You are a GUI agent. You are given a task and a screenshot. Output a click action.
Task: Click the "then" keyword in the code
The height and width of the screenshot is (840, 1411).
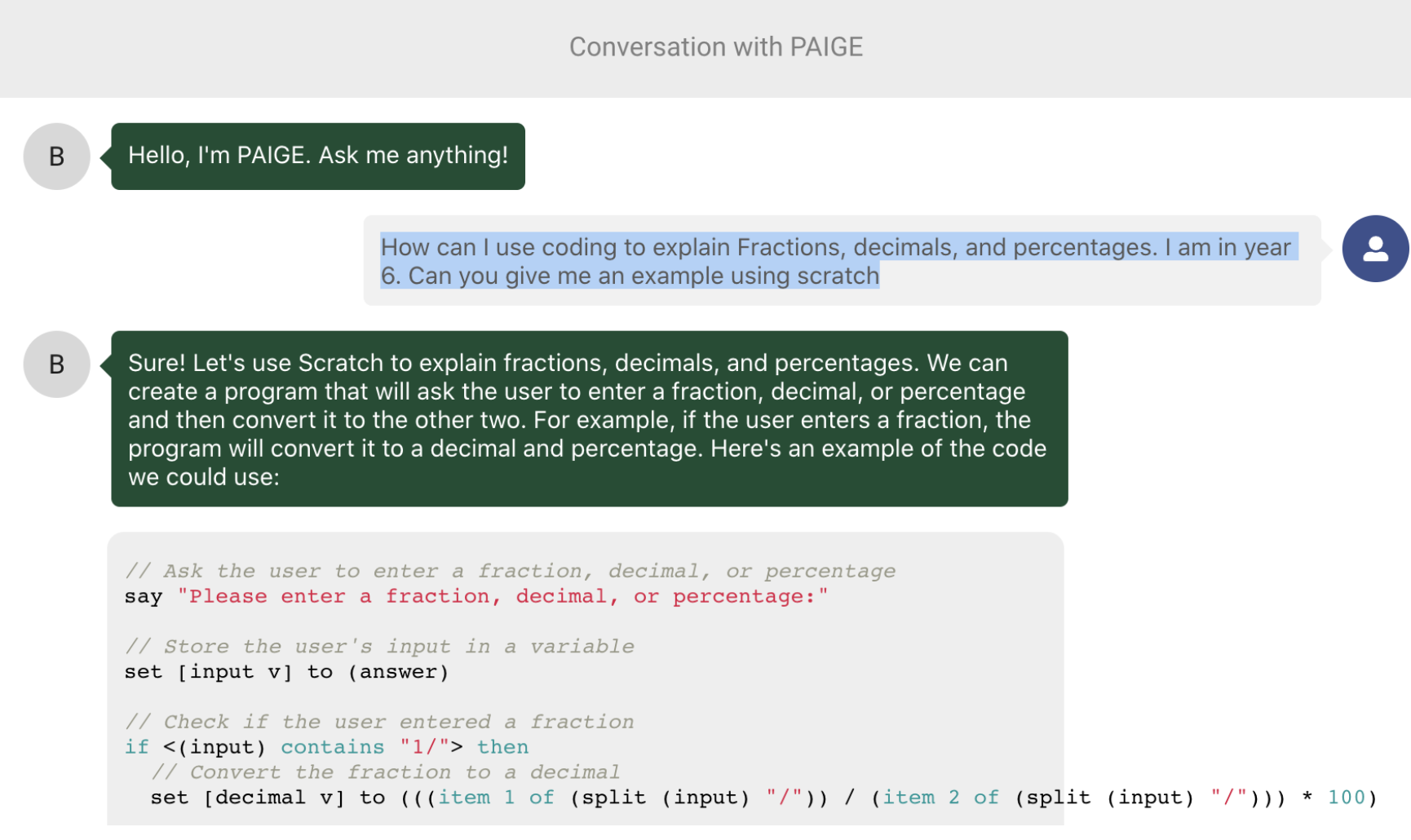502,747
